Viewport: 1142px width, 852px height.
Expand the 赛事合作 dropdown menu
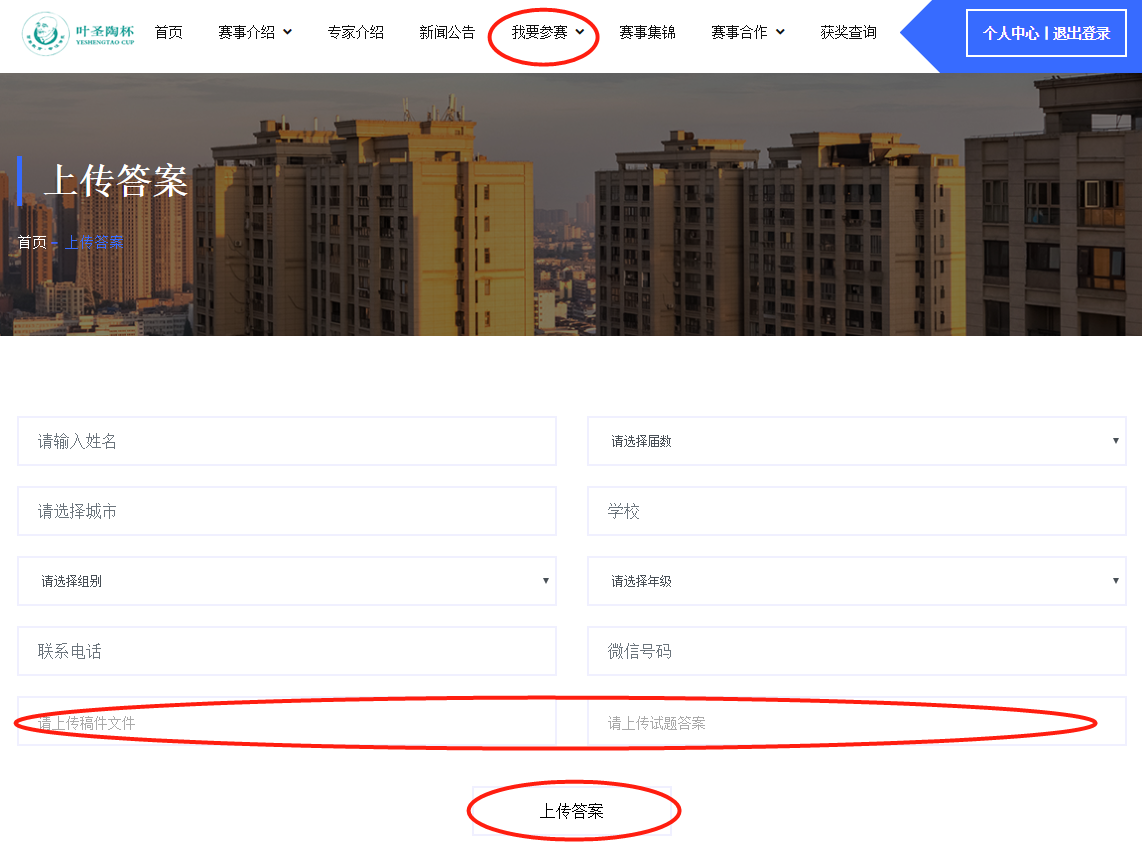747,33
